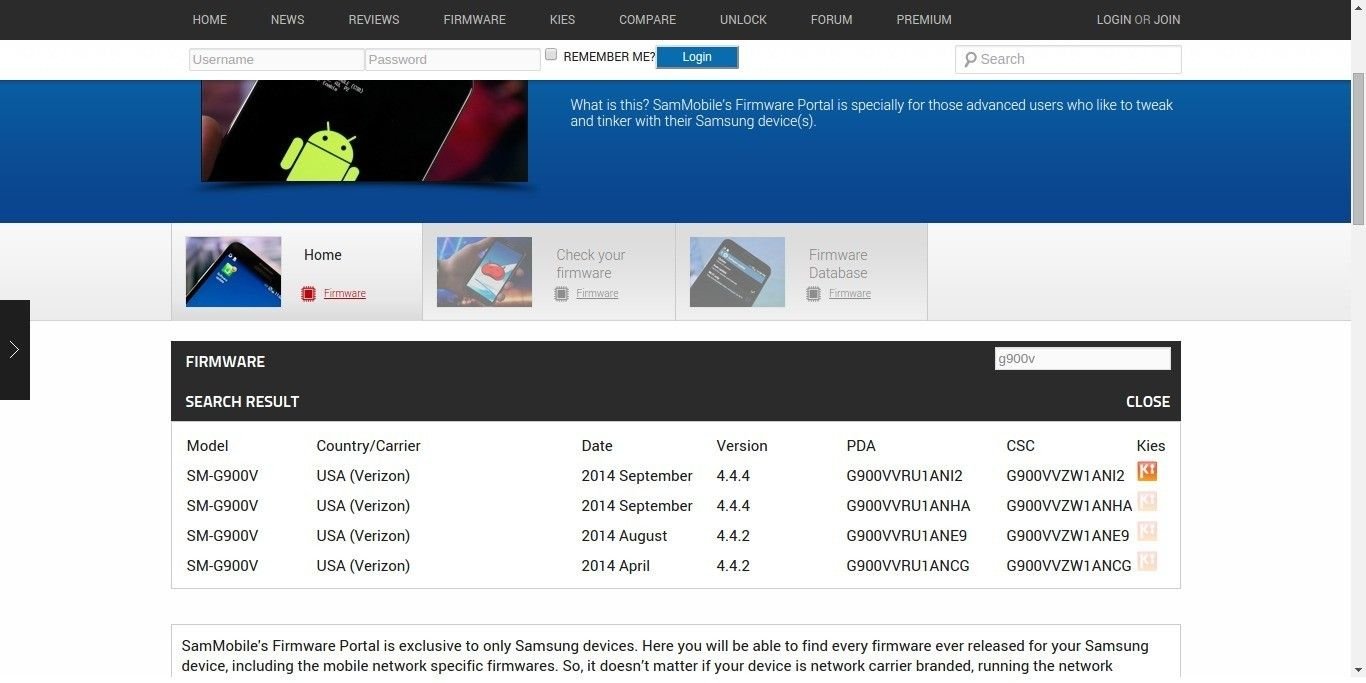Viewport: 1366px width, 683px height.
Task: Click the Version column header
Action: coord(742,446)
